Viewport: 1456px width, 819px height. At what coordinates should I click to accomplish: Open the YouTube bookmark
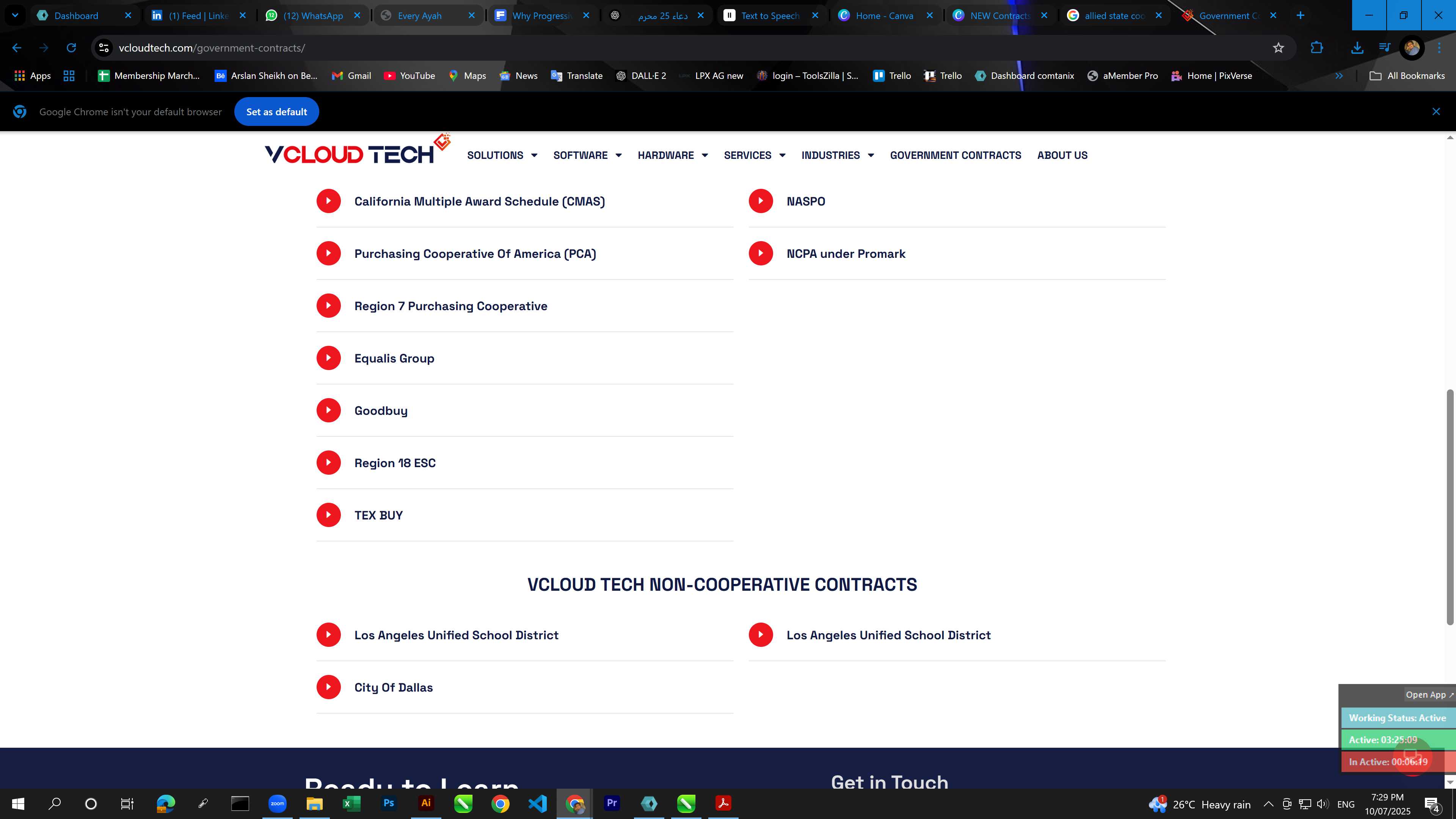click(410, 76)
